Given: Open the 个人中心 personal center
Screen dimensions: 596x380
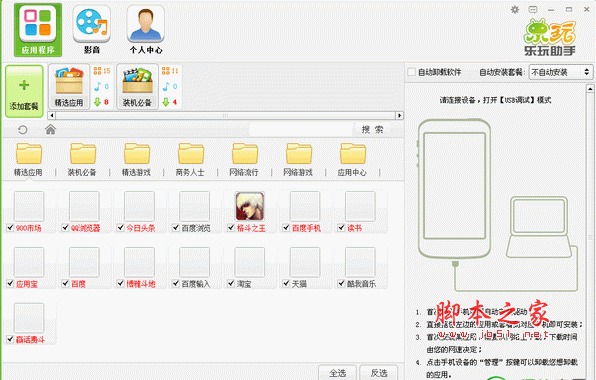Looking at the screenshot, I should pos(146,30).
